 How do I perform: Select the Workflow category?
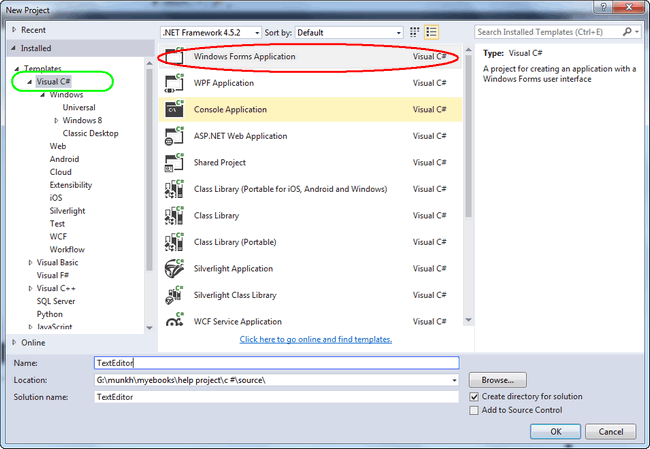pos(67,249)
